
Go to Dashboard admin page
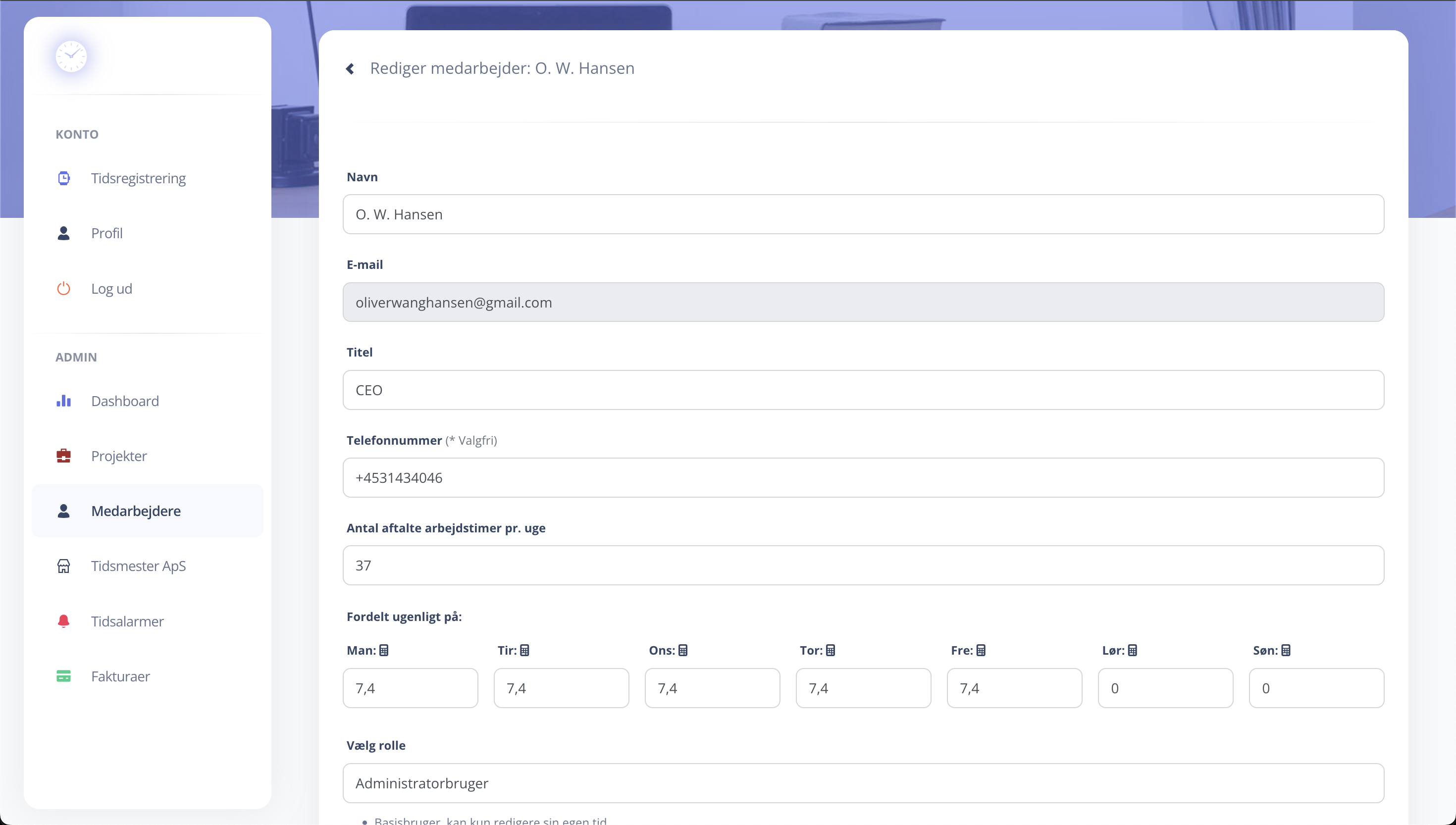point(125,401)
